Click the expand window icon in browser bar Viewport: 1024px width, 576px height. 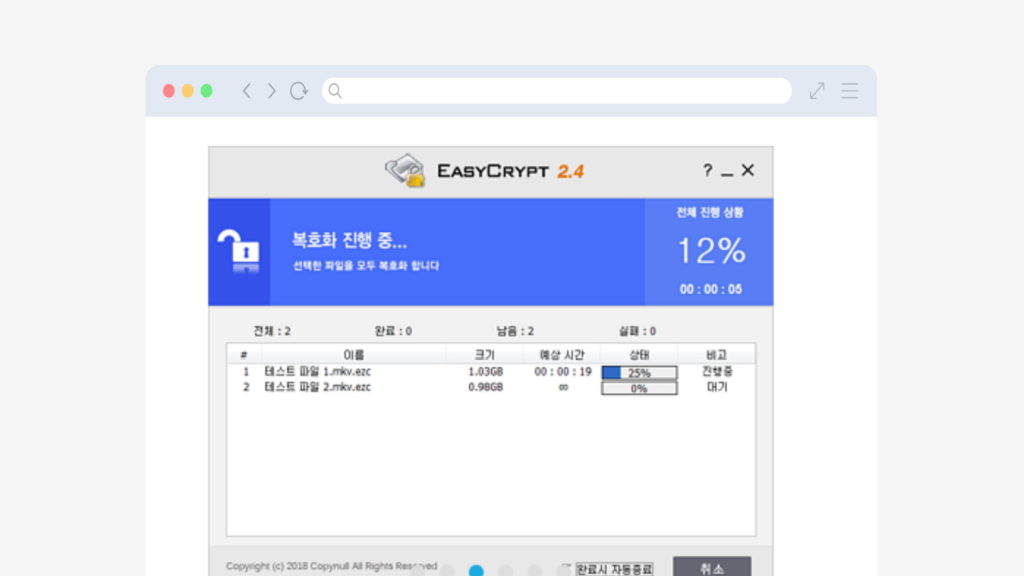tap(816, 90)
